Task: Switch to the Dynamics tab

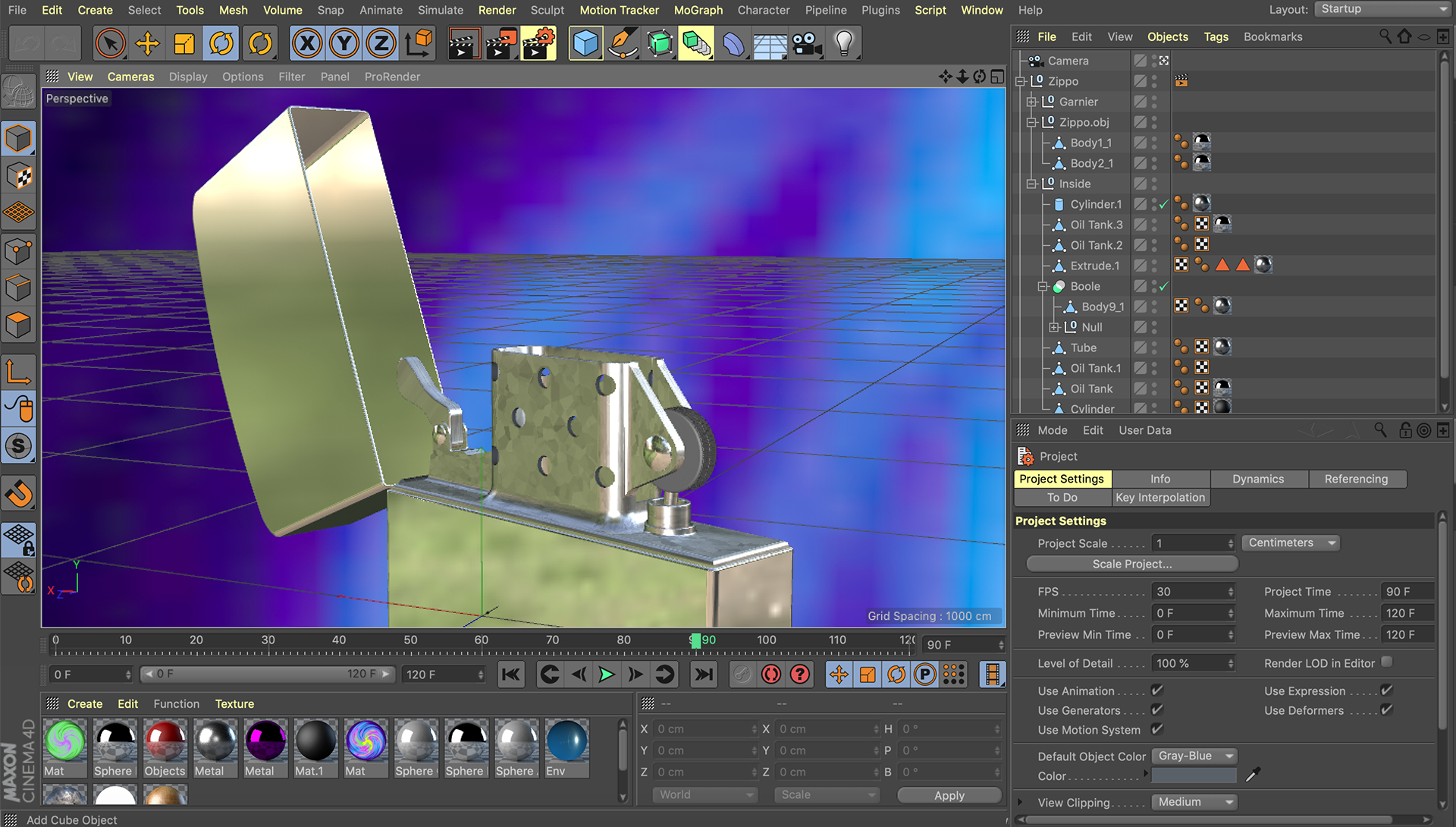Action: coord(1258,479)
